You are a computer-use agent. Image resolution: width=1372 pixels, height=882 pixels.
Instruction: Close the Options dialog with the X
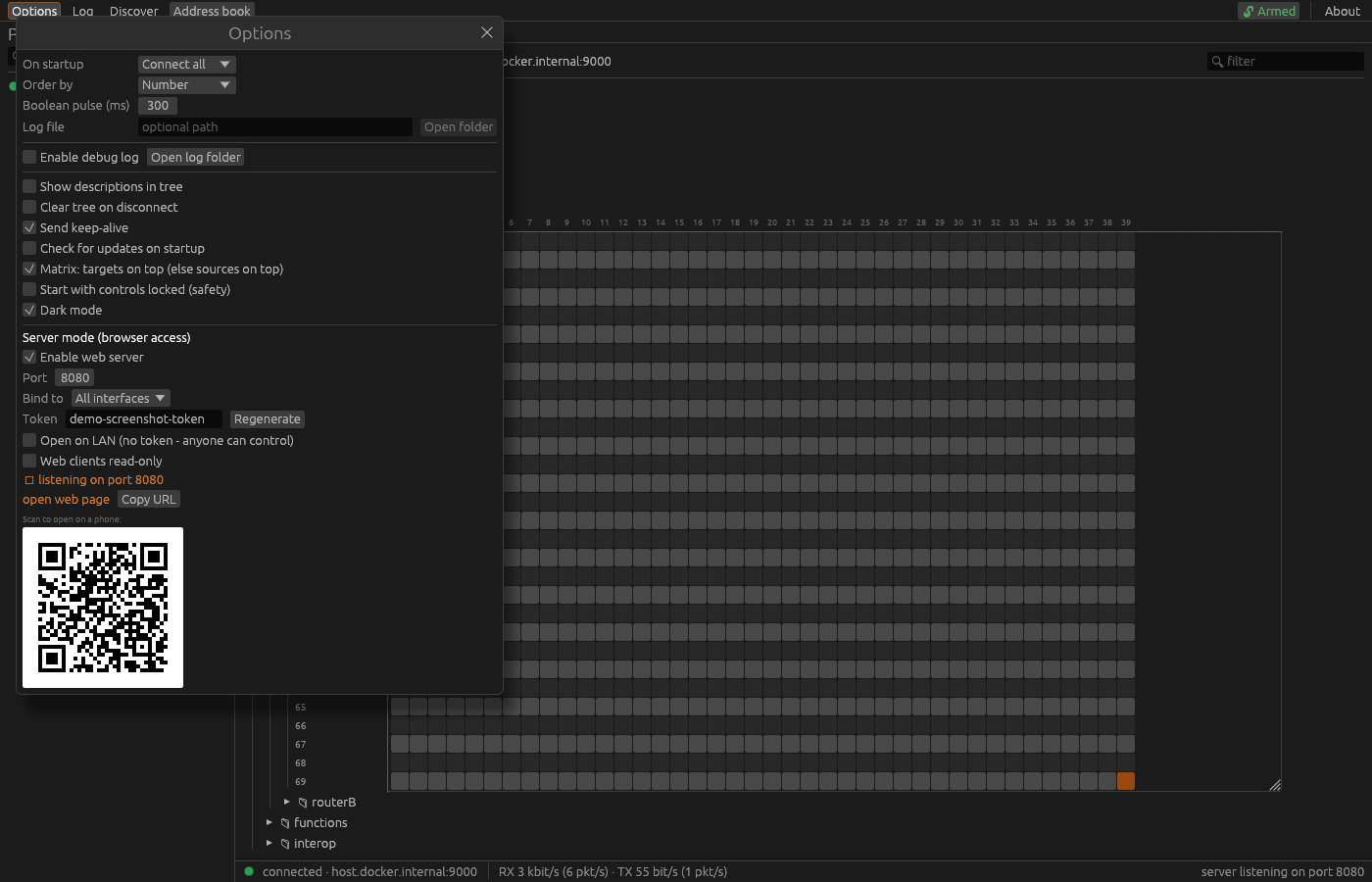487,32
